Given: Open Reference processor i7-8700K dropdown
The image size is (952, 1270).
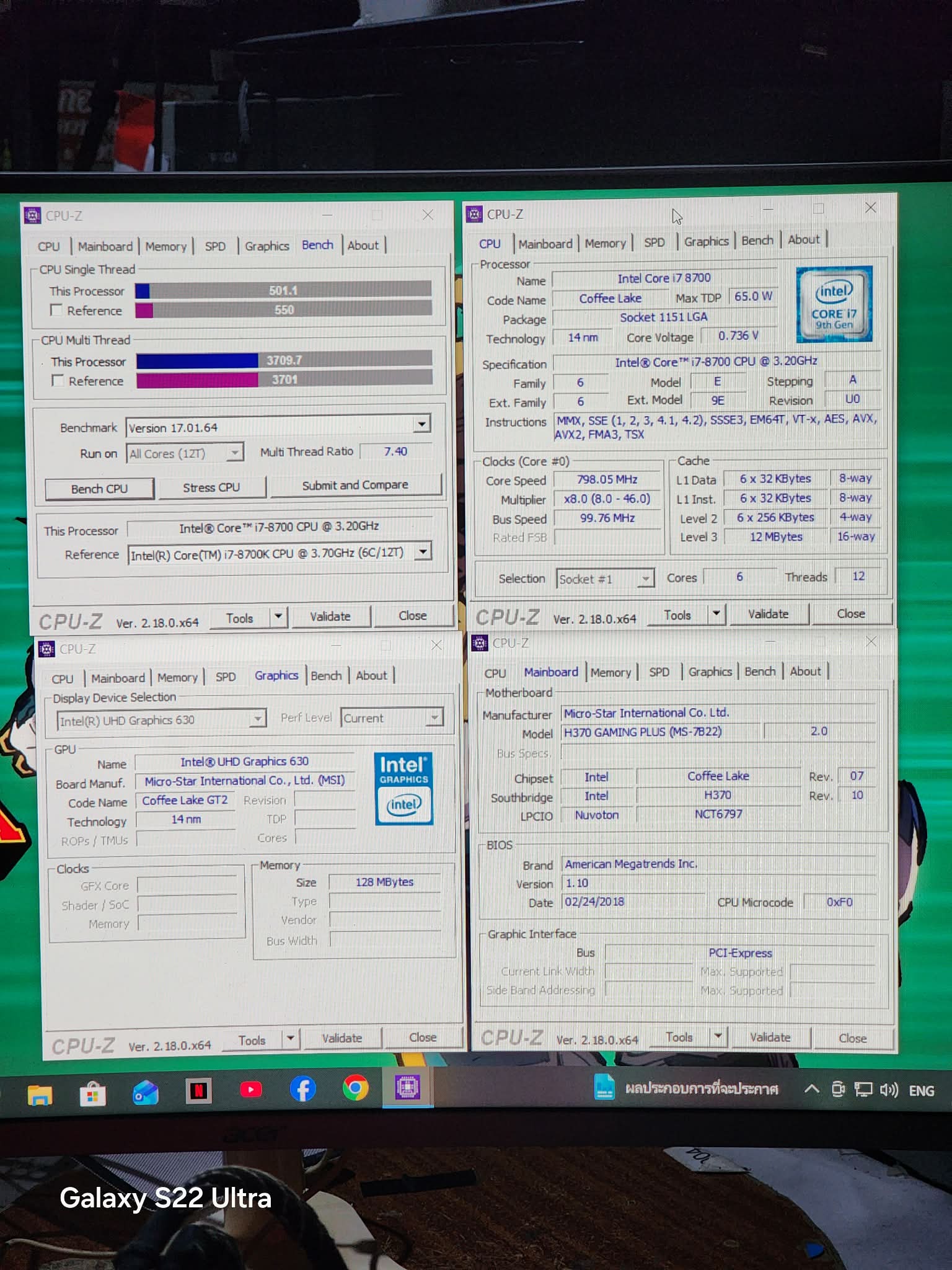Looking at the screenshot, I should click(x=423, y=551).
